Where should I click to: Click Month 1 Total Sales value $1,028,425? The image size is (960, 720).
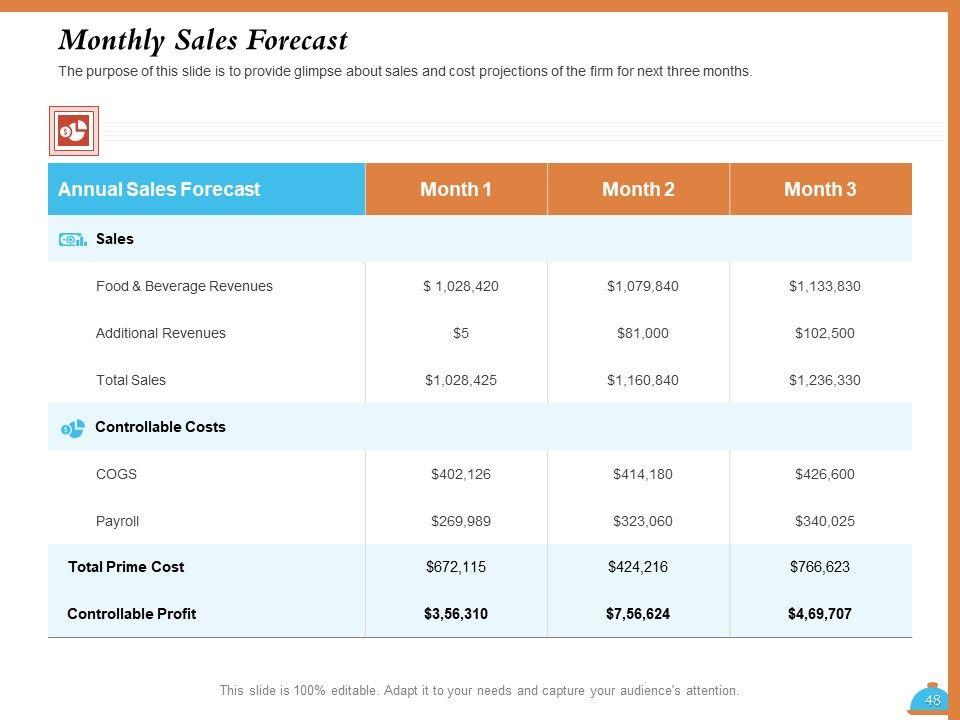(461, 380)
